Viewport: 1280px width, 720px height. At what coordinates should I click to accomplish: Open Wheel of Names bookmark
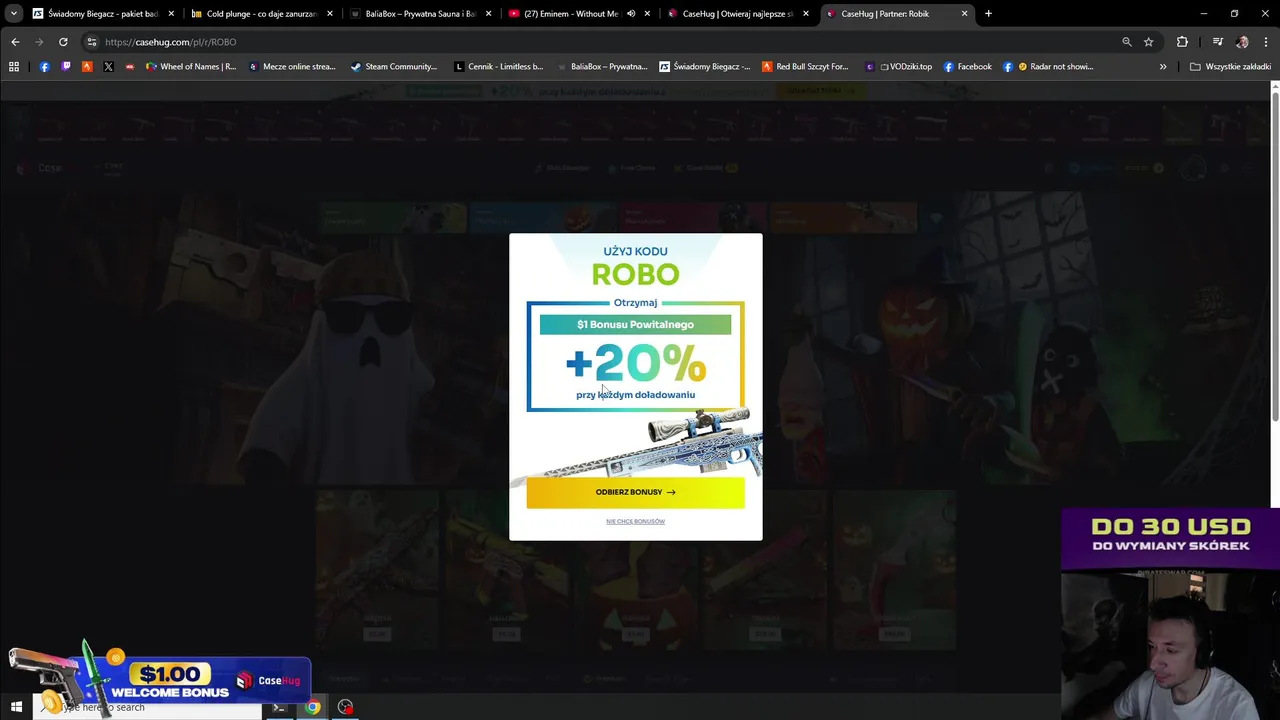(190, 67)
